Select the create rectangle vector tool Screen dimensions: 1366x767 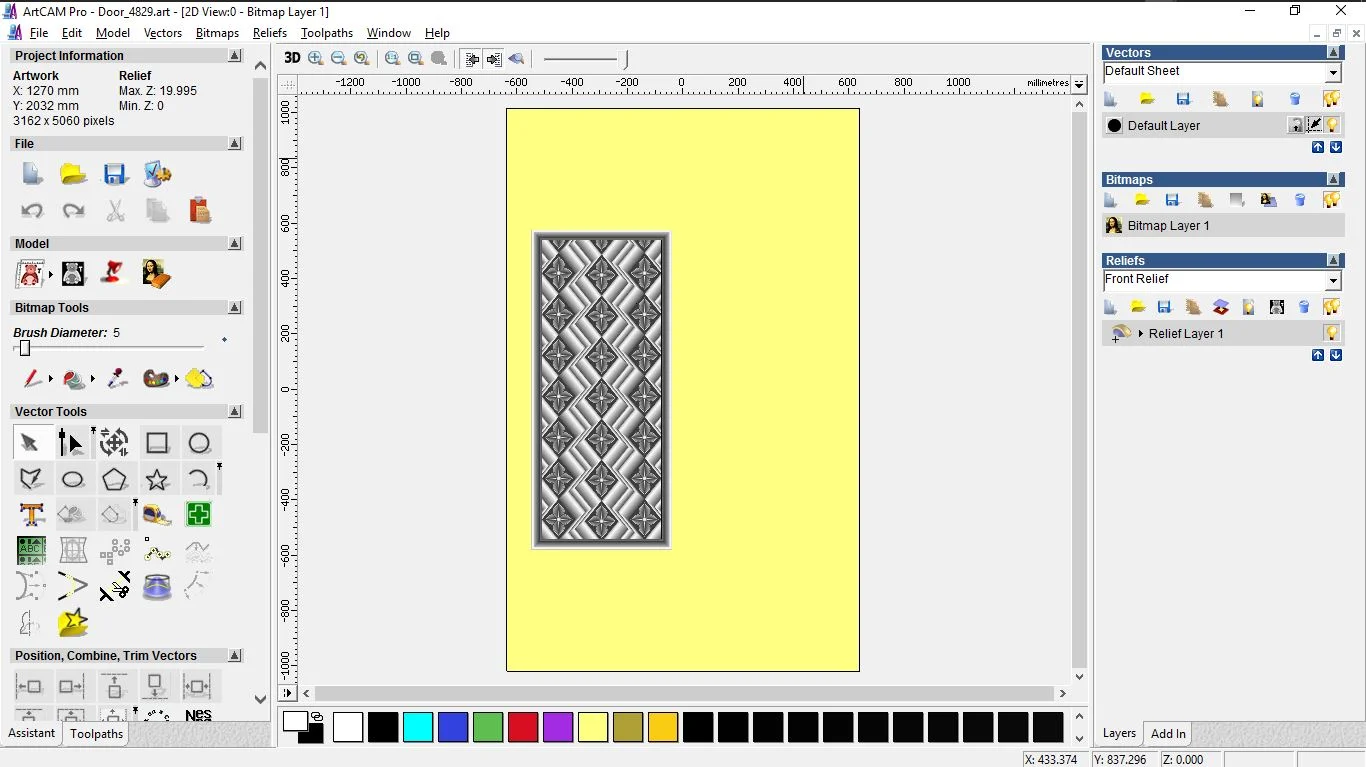pos(157,443)
